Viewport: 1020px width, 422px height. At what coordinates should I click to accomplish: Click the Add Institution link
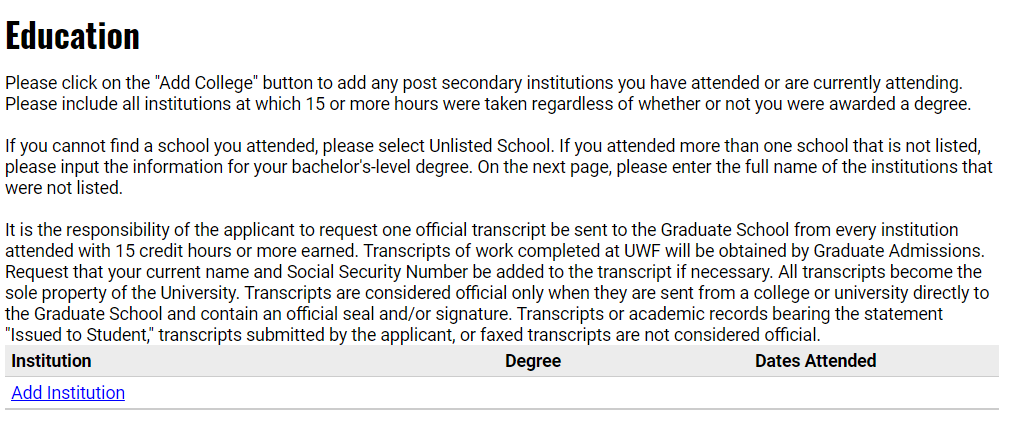click(x=68, y=393)
